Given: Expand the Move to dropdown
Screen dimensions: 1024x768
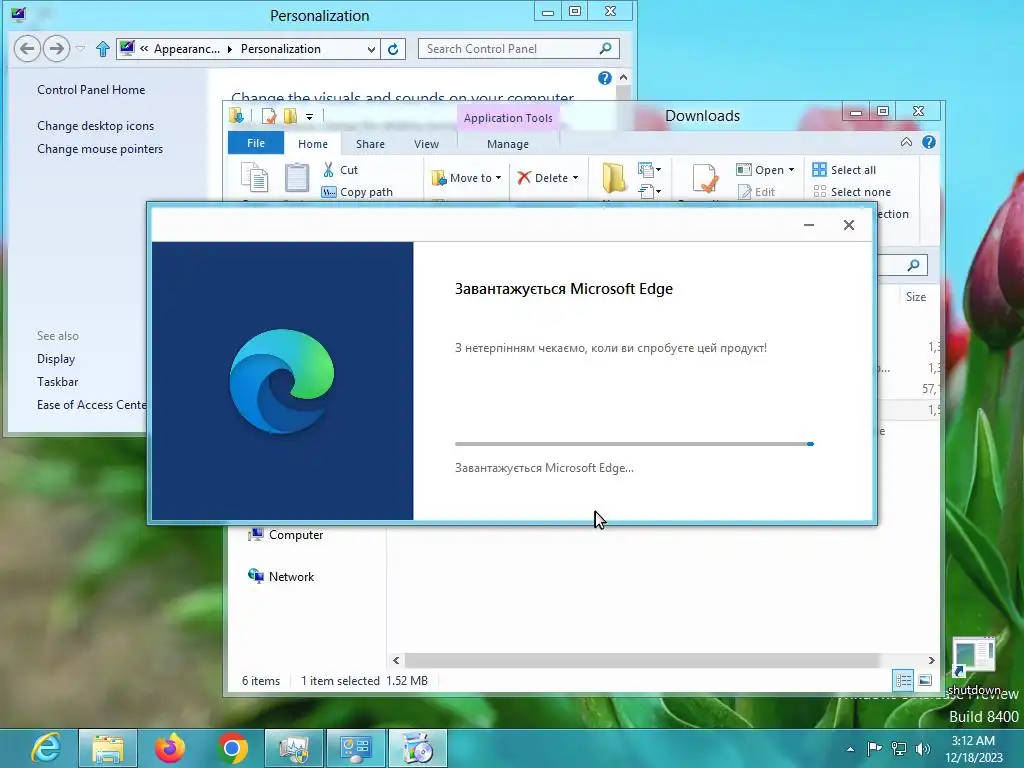Looking at the screenshot, I should click(x=498, y=178).
